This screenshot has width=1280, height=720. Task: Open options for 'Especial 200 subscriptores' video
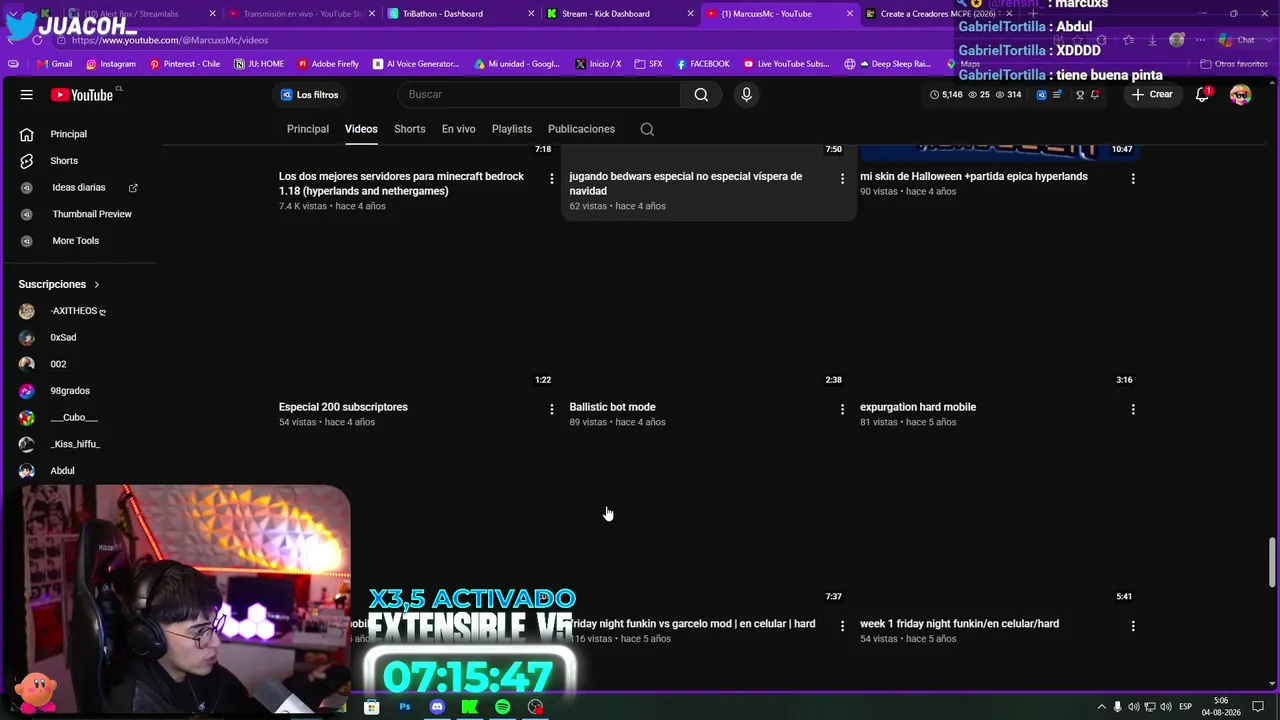[x=551, y=409]
